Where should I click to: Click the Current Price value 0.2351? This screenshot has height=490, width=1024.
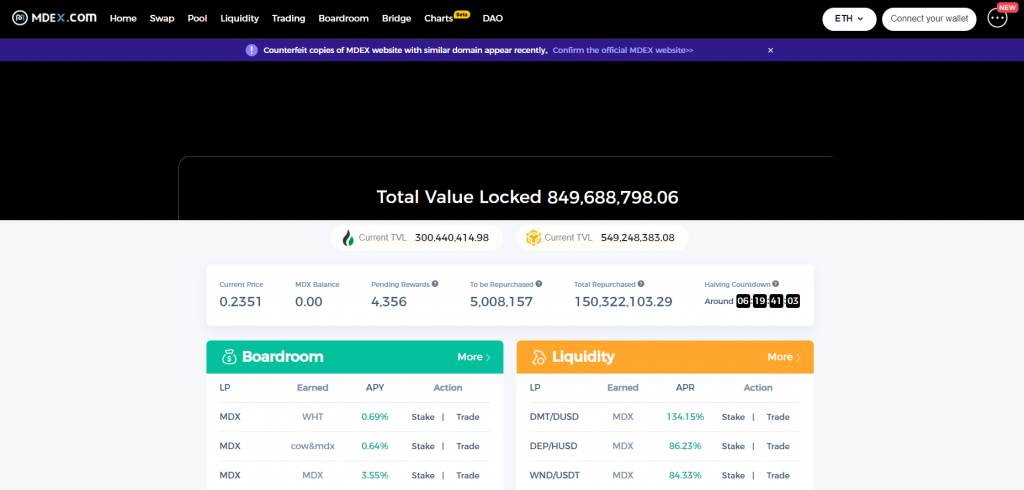tap(240, 302)
